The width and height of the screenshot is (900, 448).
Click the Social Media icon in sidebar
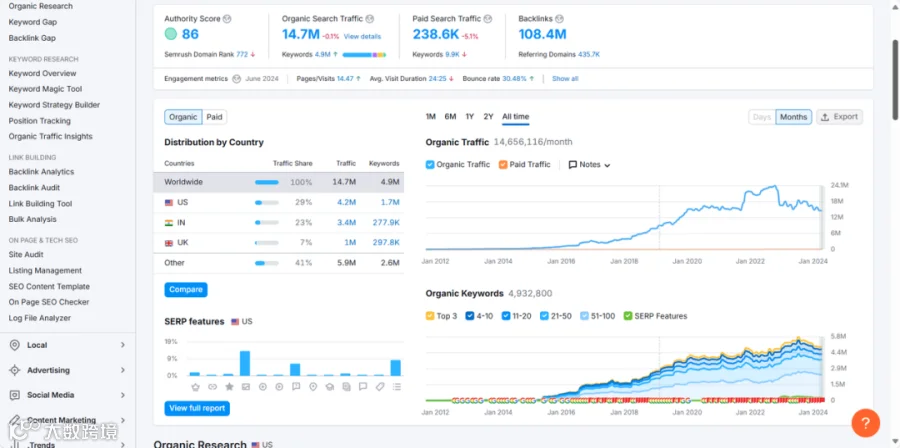click(x=15, y=395)
